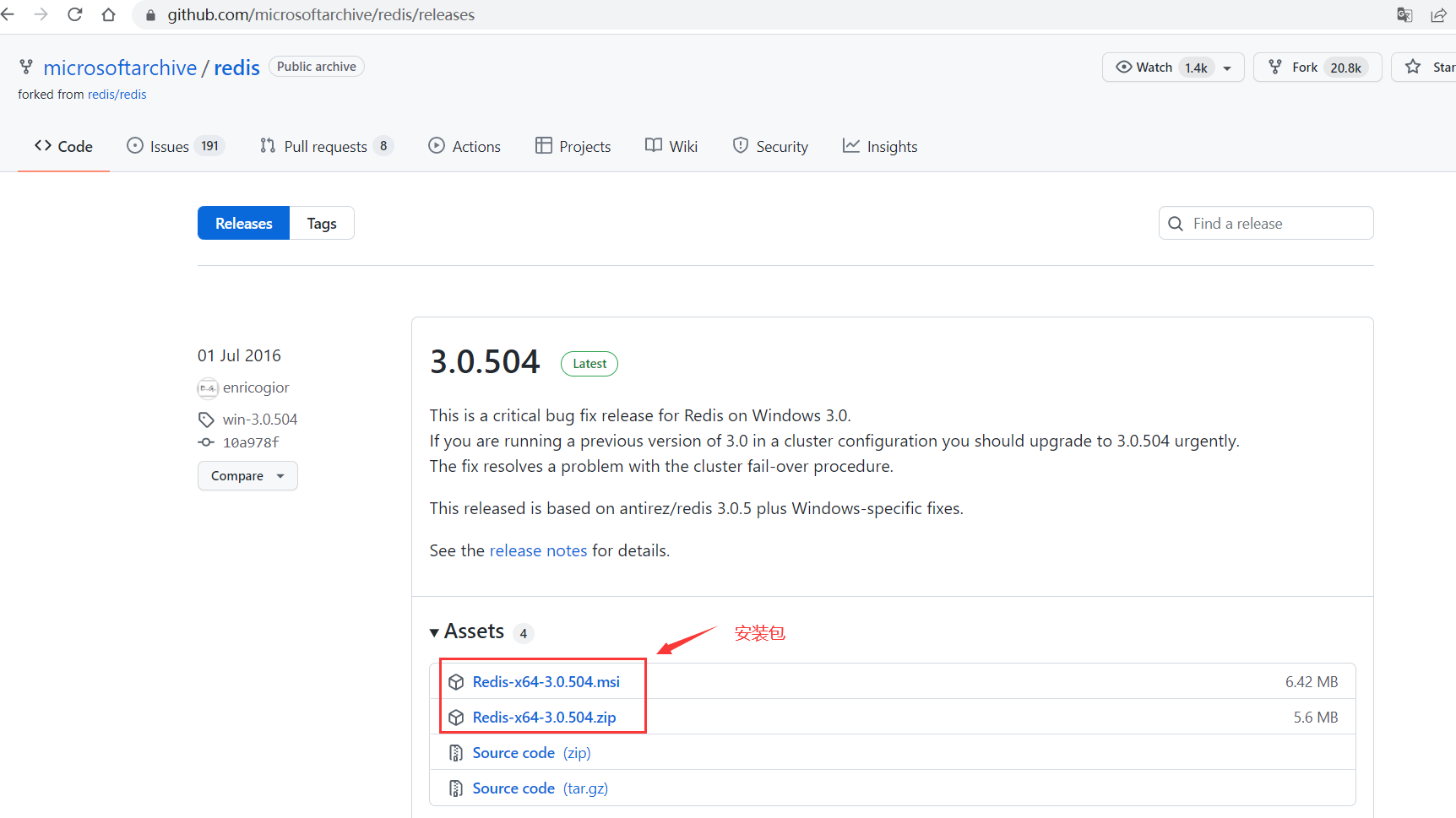This screenshot has width=1456, height=818.
Task: Follow the redis/redis forked-from link
Action: [117, 95]
